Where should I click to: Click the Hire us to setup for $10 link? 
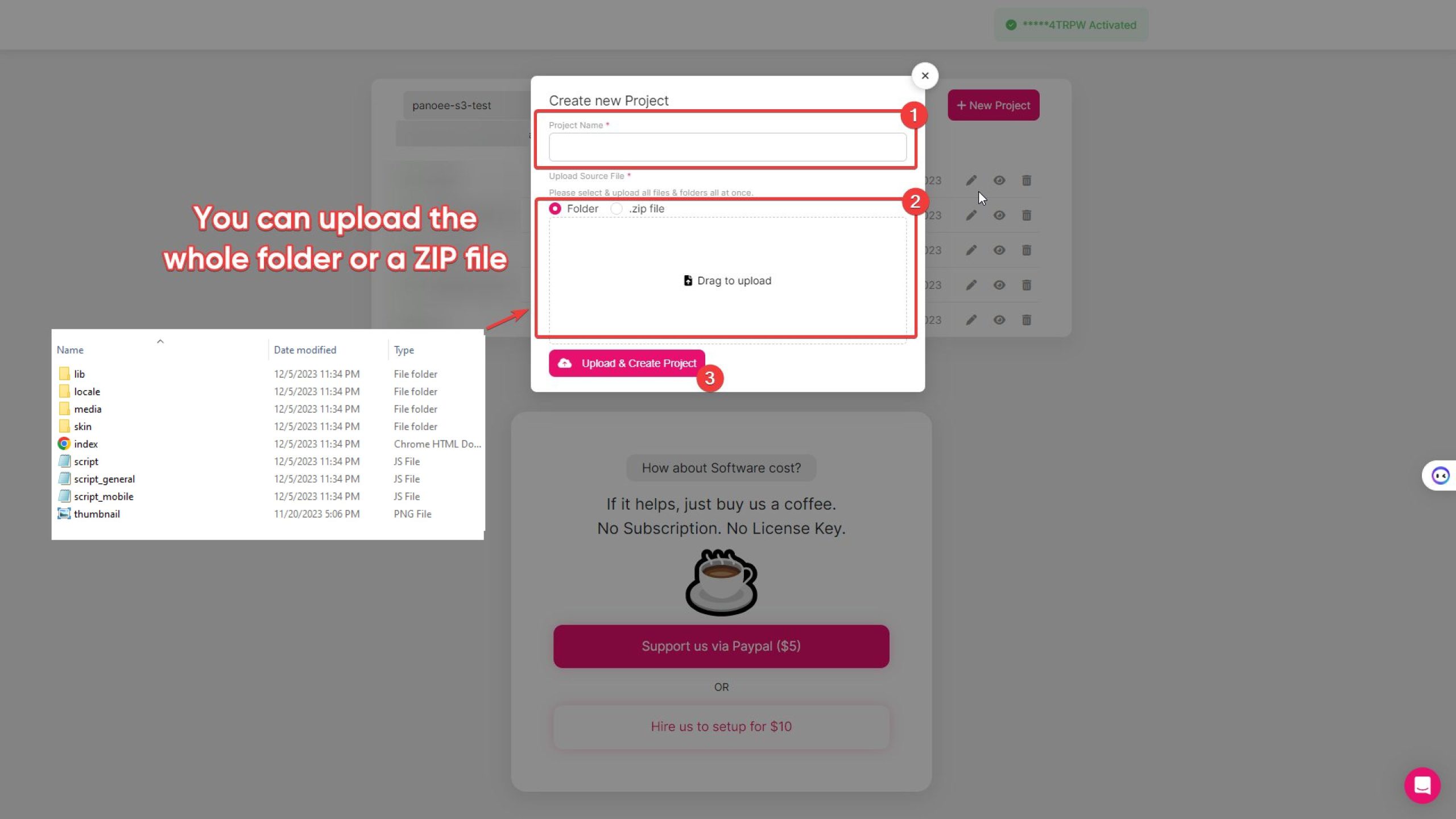coord(721,726)
